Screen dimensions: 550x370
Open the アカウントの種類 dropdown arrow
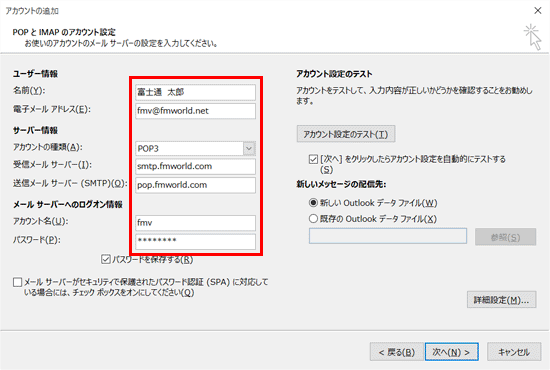[249, 148]
